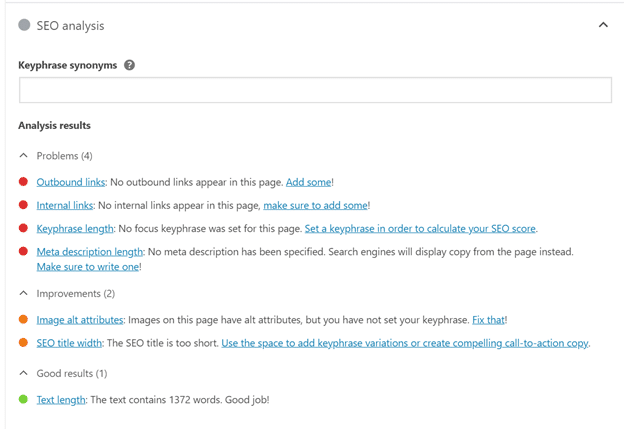Click the gray SEO analysis score indicator
The height and width of the screenshot is (429, 624).
click(x=24, y=25)
